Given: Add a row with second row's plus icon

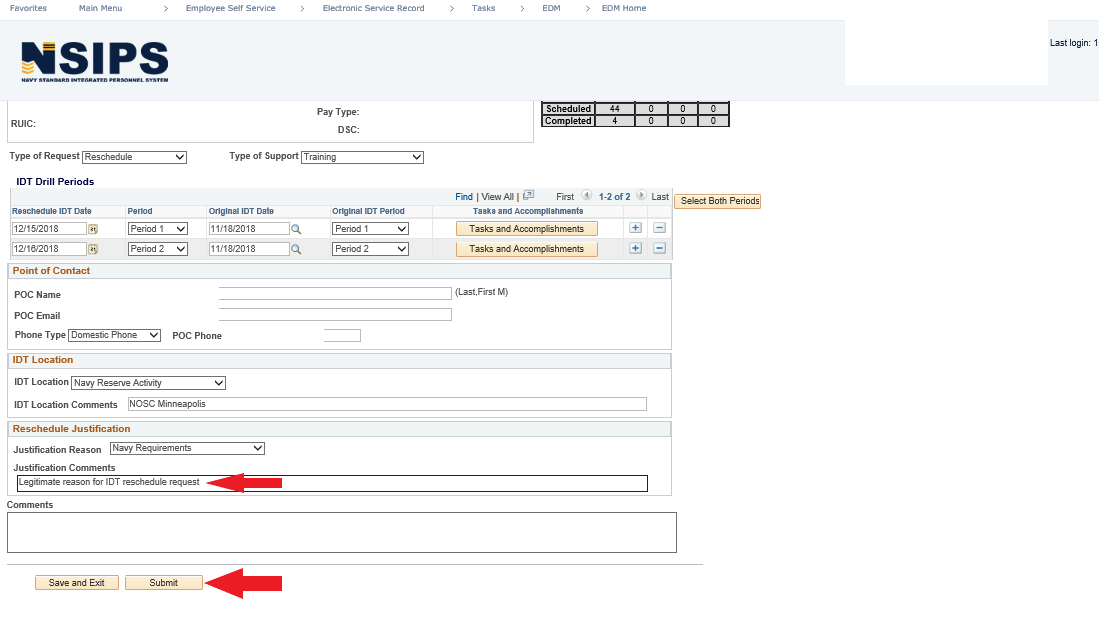Looking at the screenshot, I should tap(635, 248).
